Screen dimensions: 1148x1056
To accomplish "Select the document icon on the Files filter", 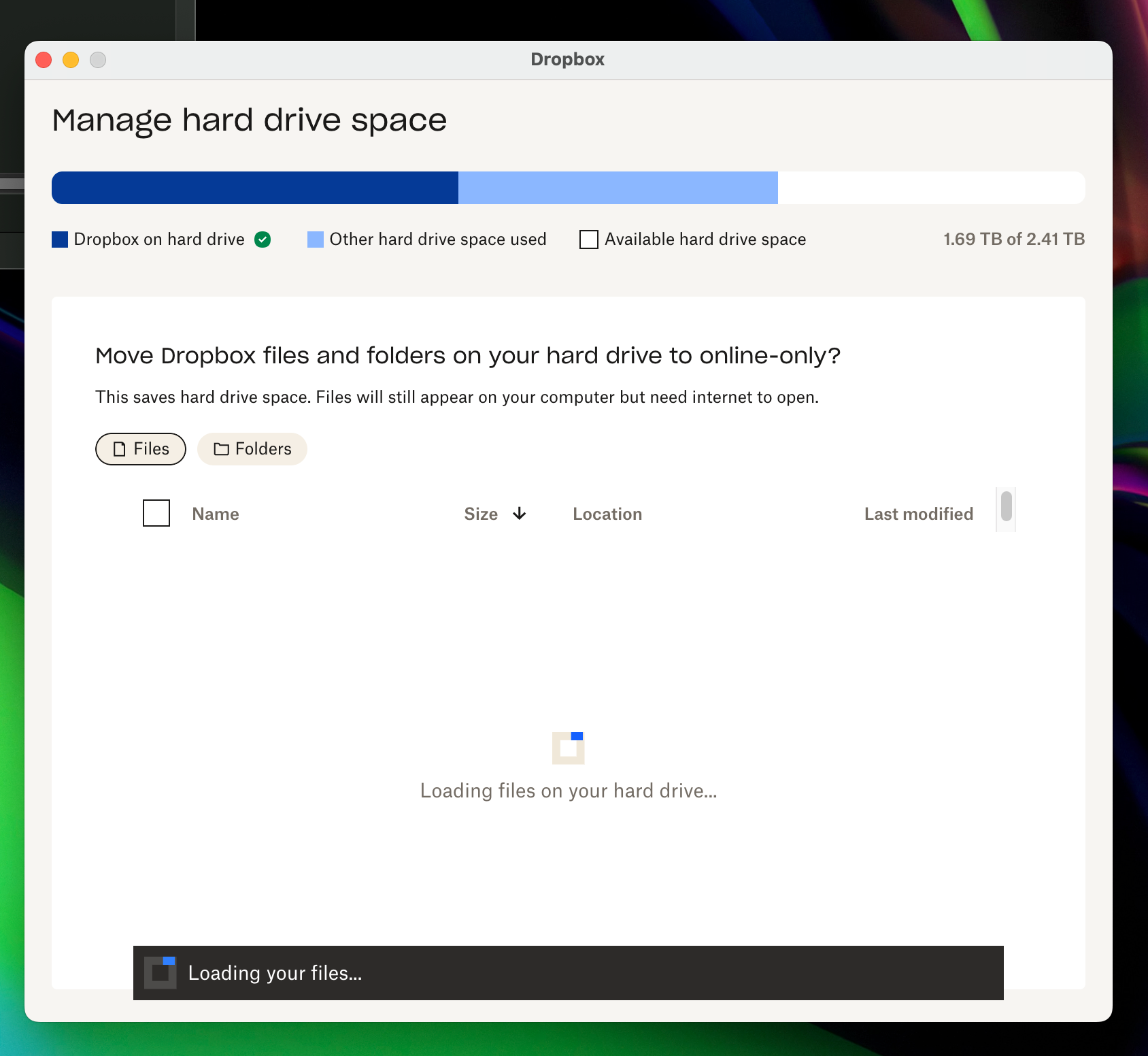I will pyautogui.click(x=120, y=449).
